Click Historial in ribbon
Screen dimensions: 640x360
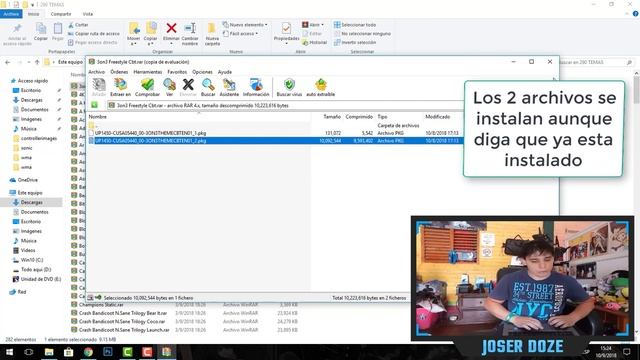tap(314, 42)
